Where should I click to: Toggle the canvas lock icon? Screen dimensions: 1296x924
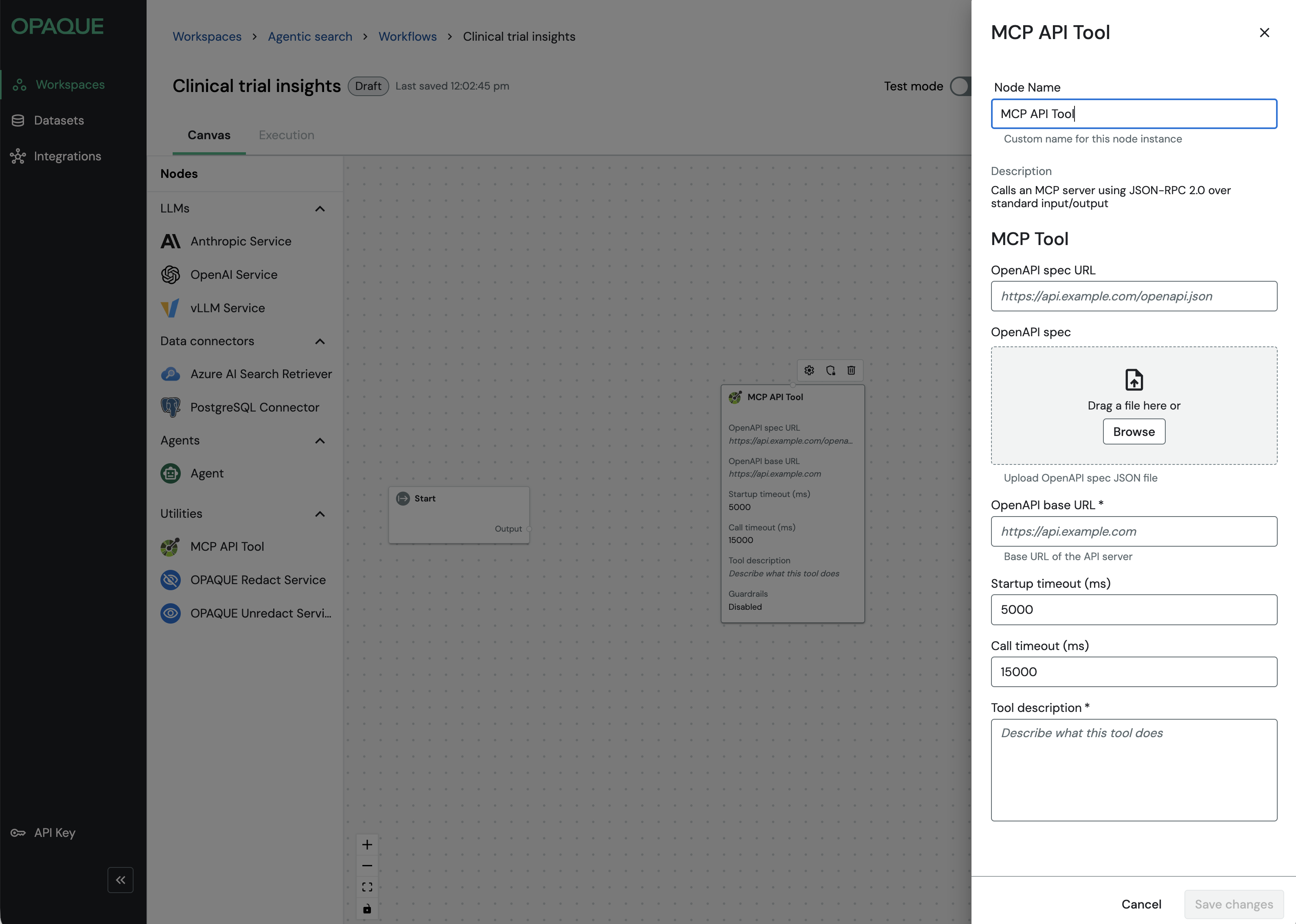coord(367,909)
